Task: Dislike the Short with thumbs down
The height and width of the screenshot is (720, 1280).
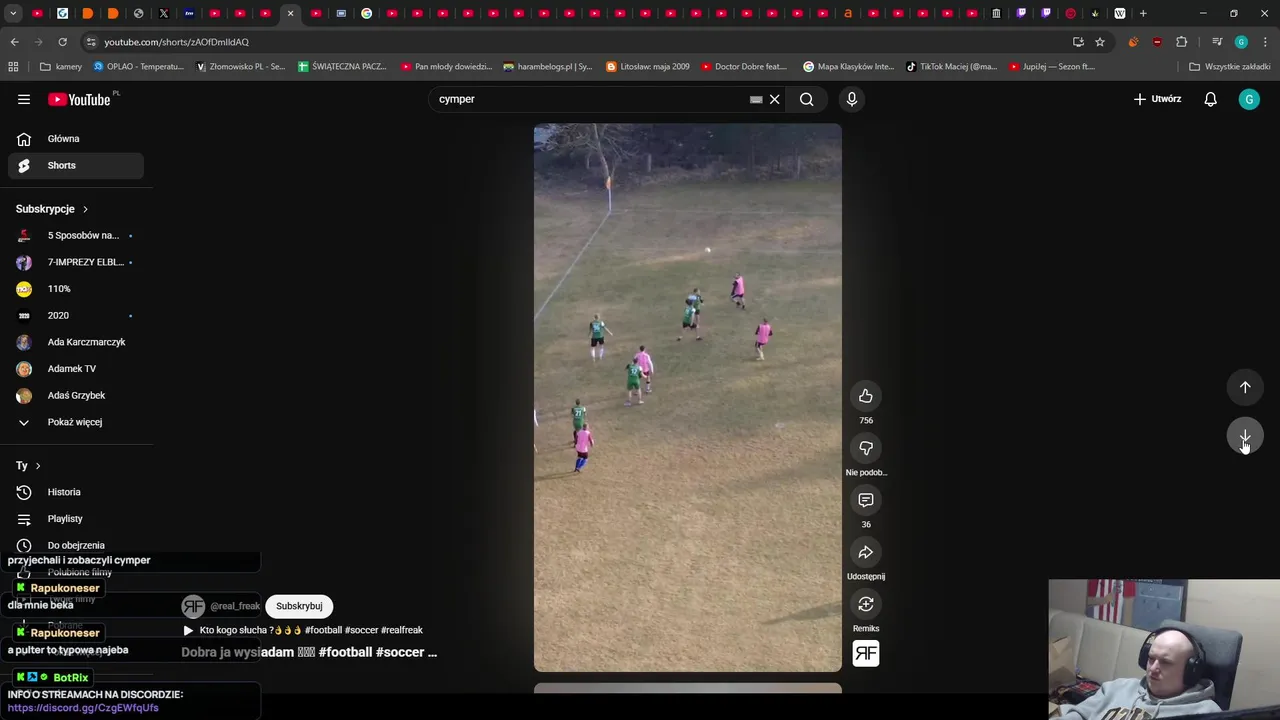Action: click(866, 448)
